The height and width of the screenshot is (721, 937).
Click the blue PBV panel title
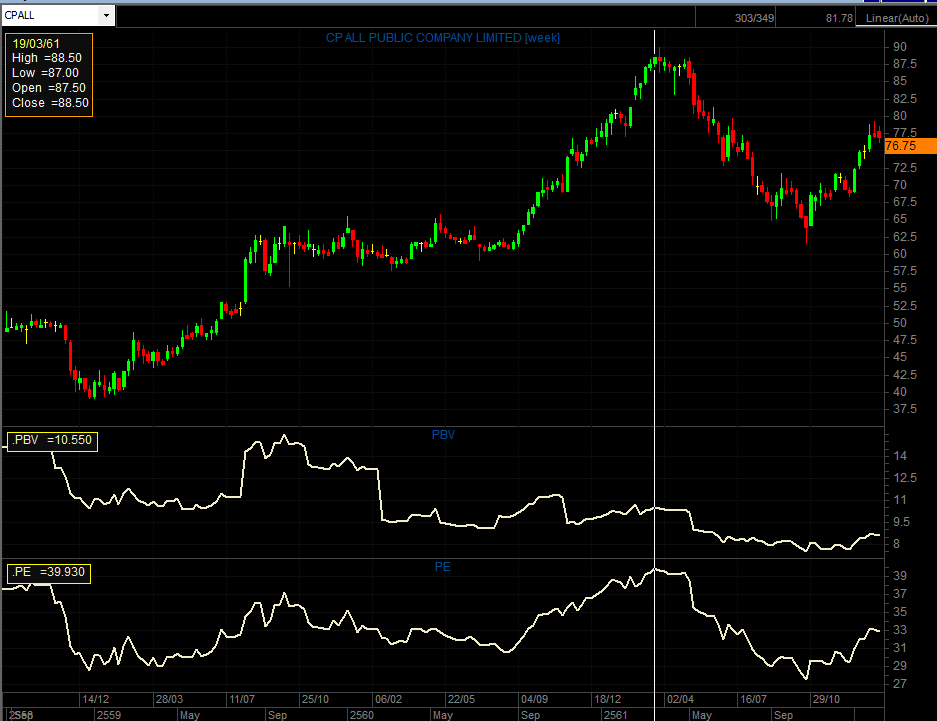(x=443, y=435)
